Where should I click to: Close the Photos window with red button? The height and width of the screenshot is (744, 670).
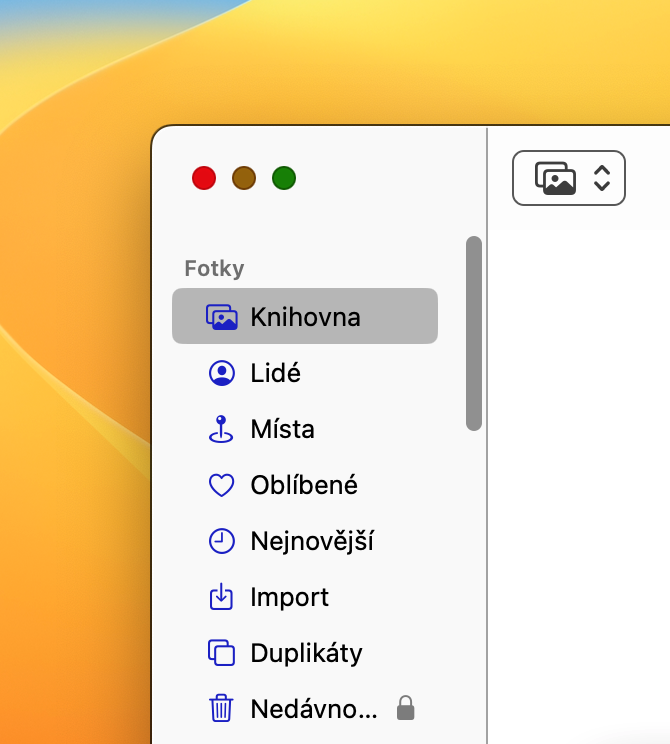204,178
